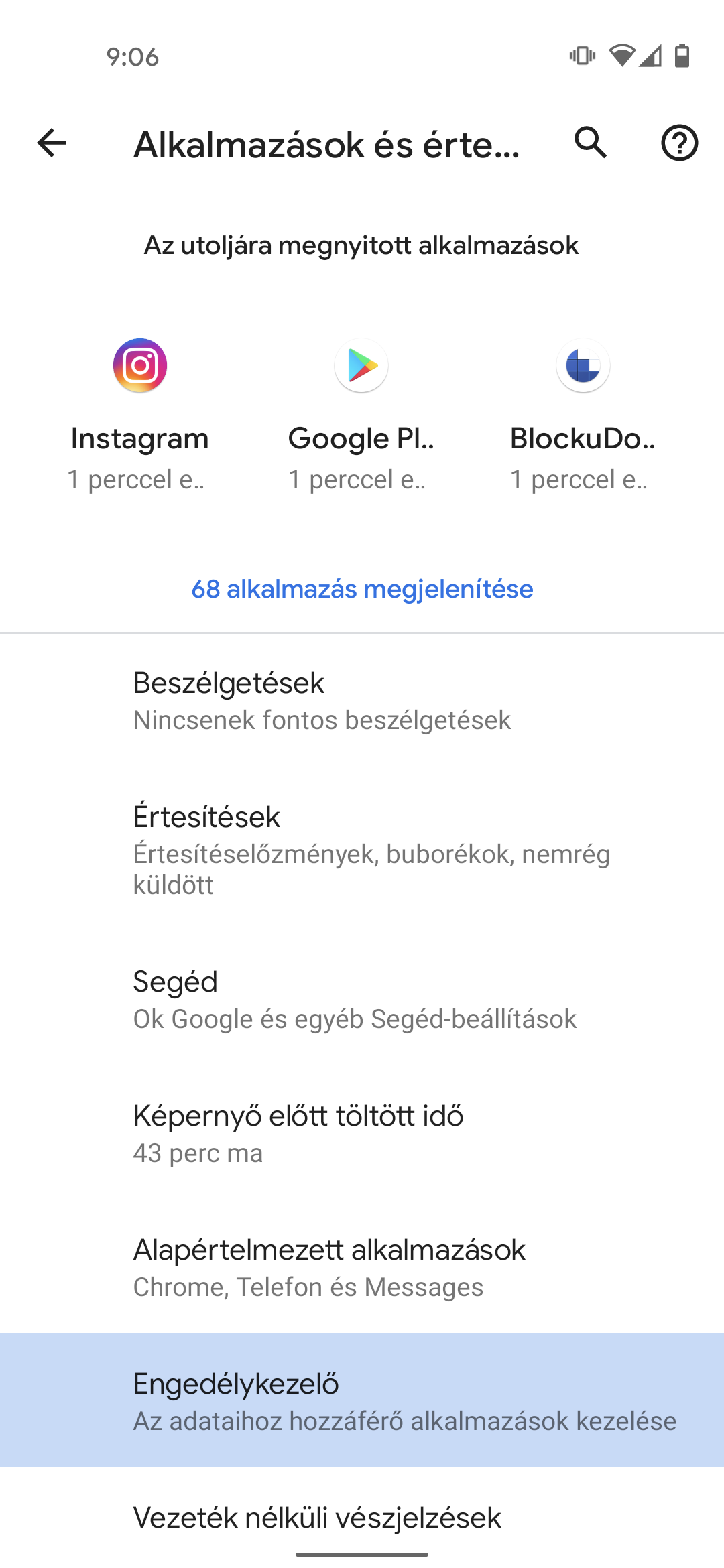724x1568 pixels.
Task: Open Képernyő előtt töltött idő
Action: point(362,1134)
